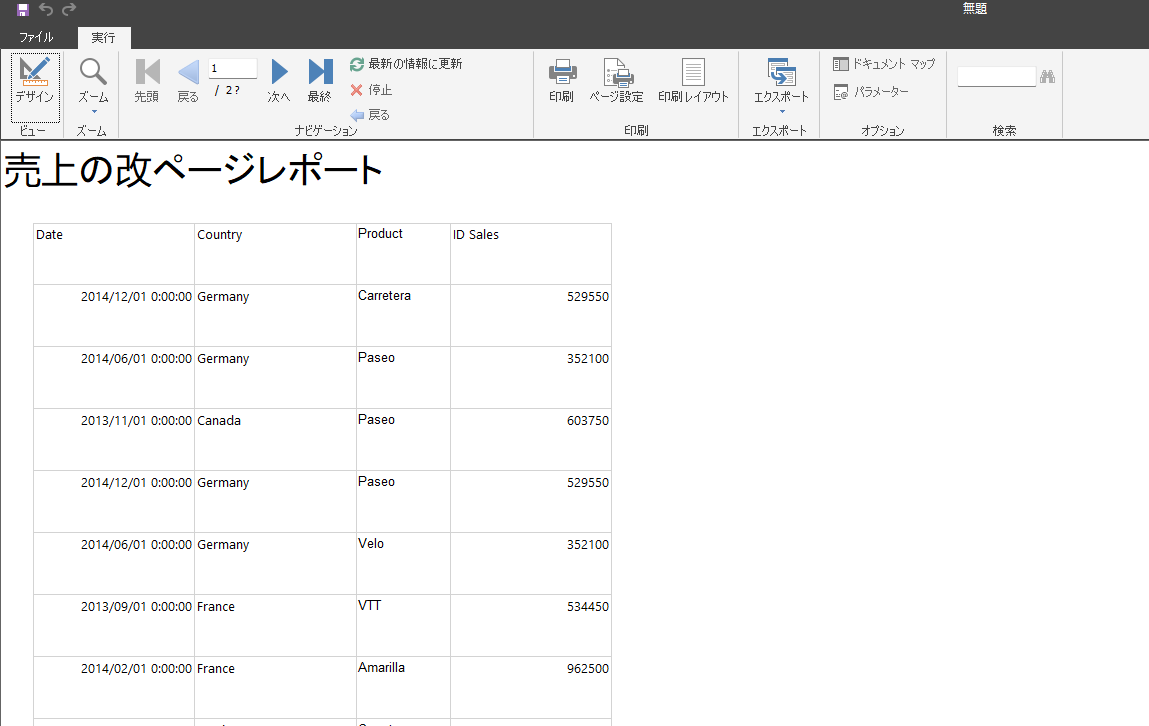1149x726 pixels.
Task: Click the page number input field
Action: pos(232,68)
